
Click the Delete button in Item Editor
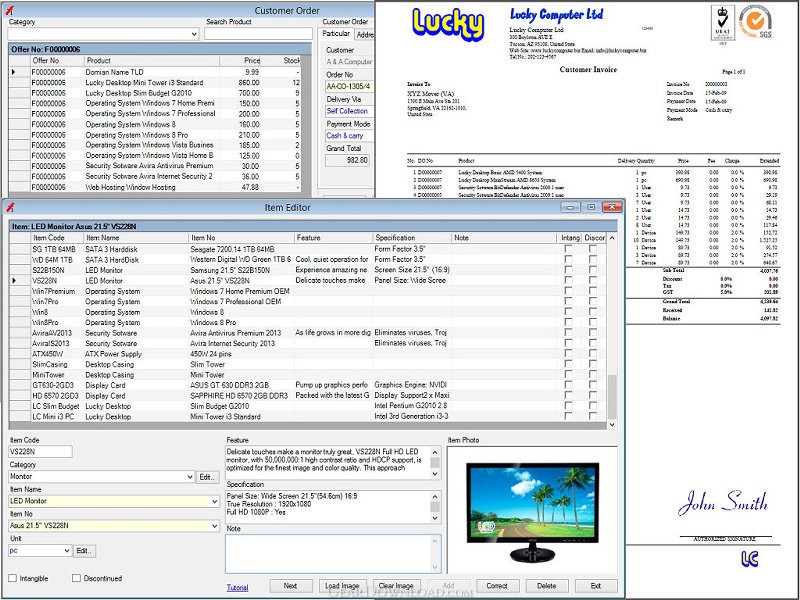coord(546,586)
